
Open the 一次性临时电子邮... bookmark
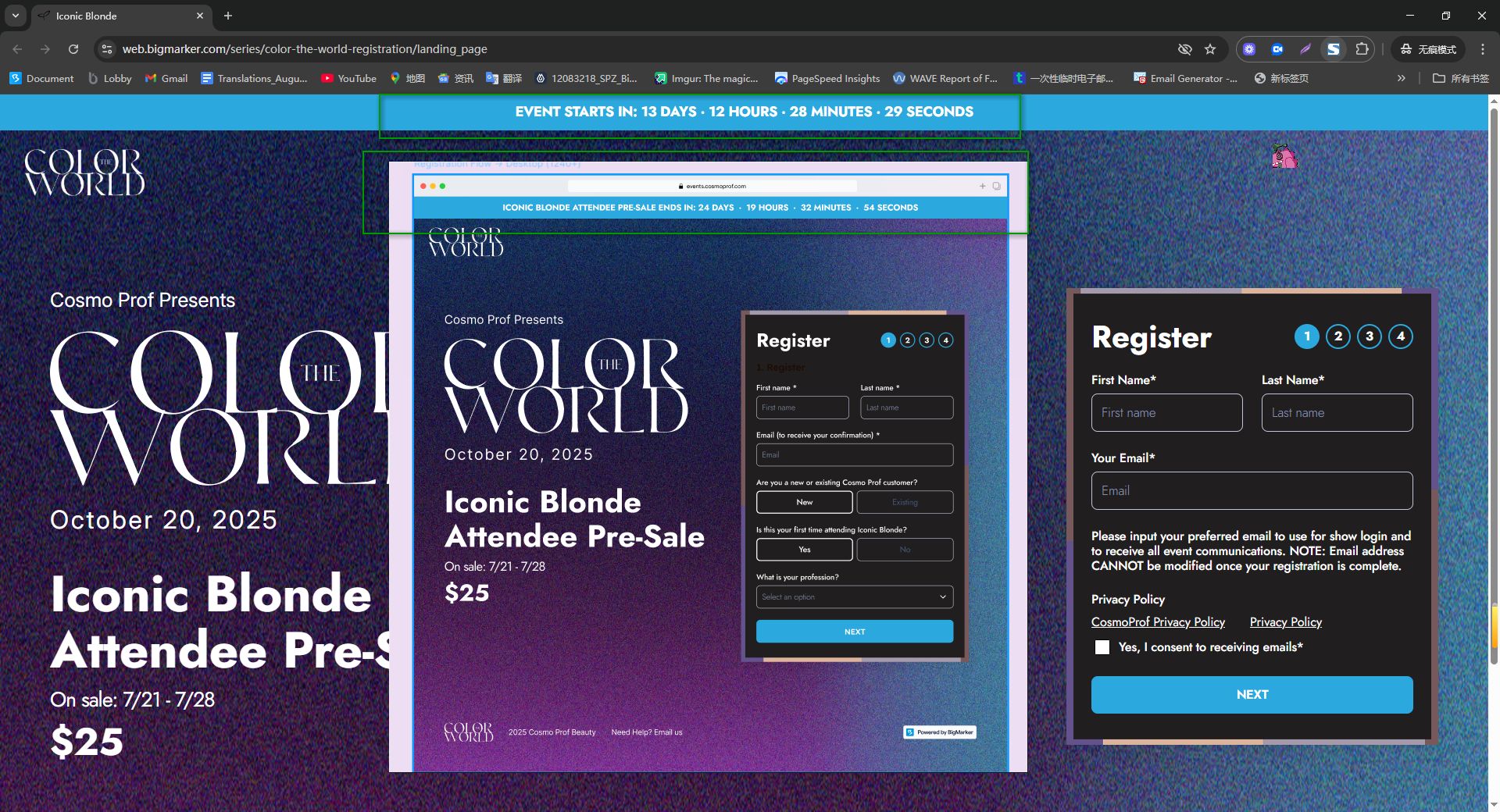1063,78
